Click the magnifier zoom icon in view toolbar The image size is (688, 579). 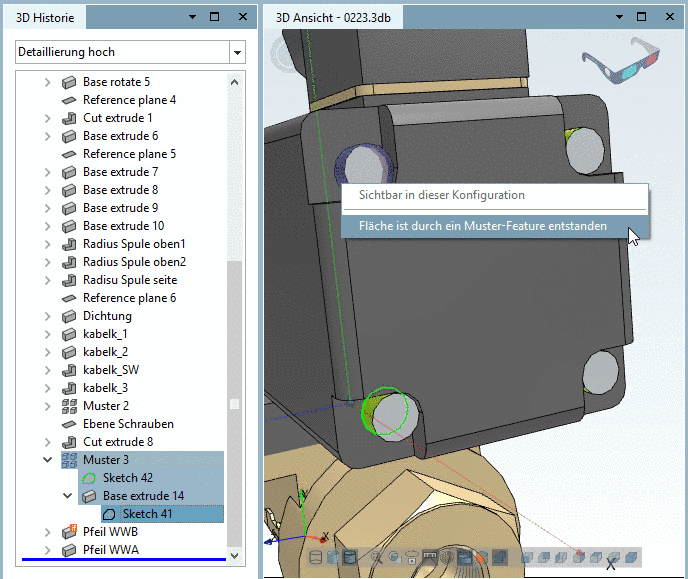376,557
